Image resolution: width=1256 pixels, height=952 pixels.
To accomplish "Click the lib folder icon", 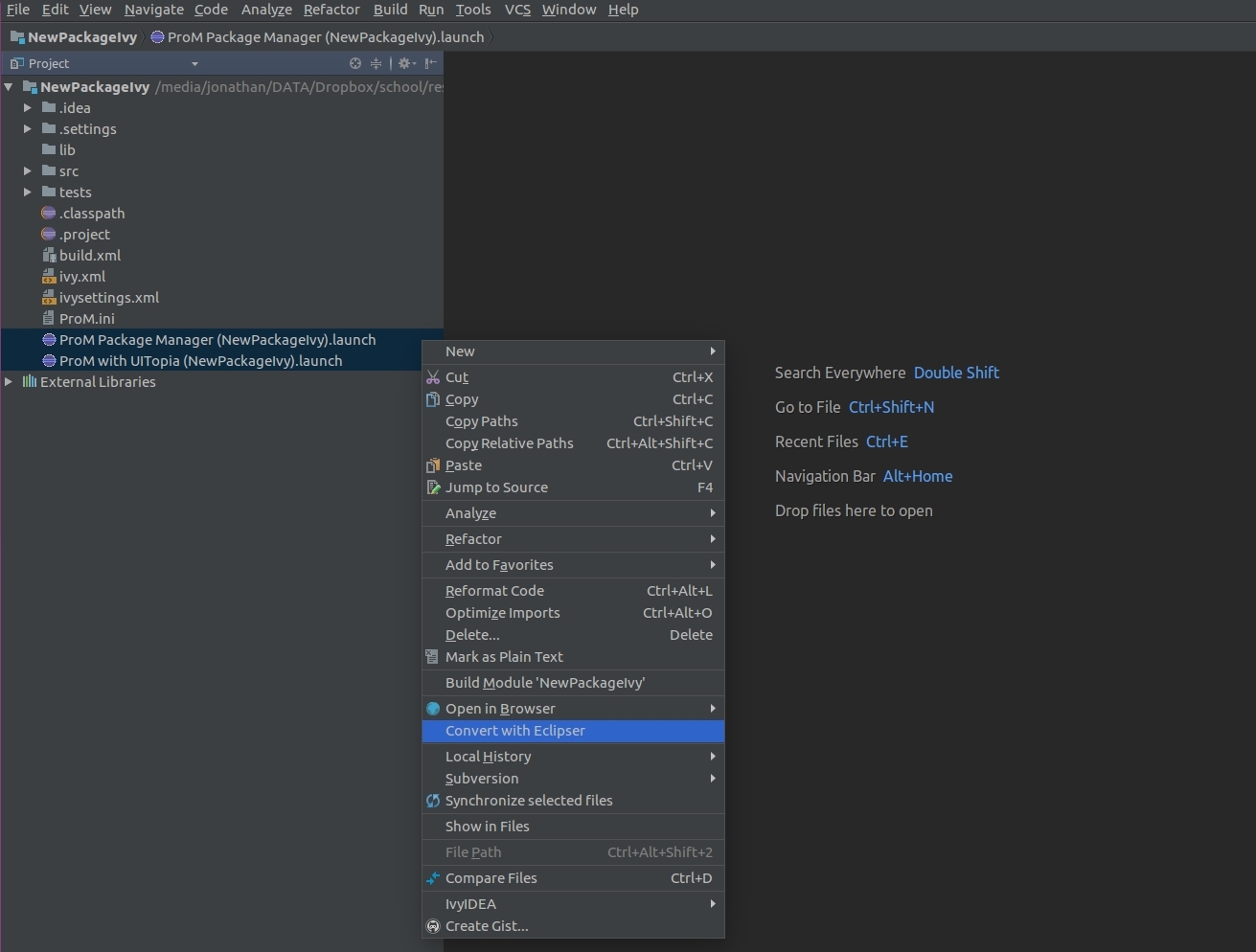I will coord(49,149).
